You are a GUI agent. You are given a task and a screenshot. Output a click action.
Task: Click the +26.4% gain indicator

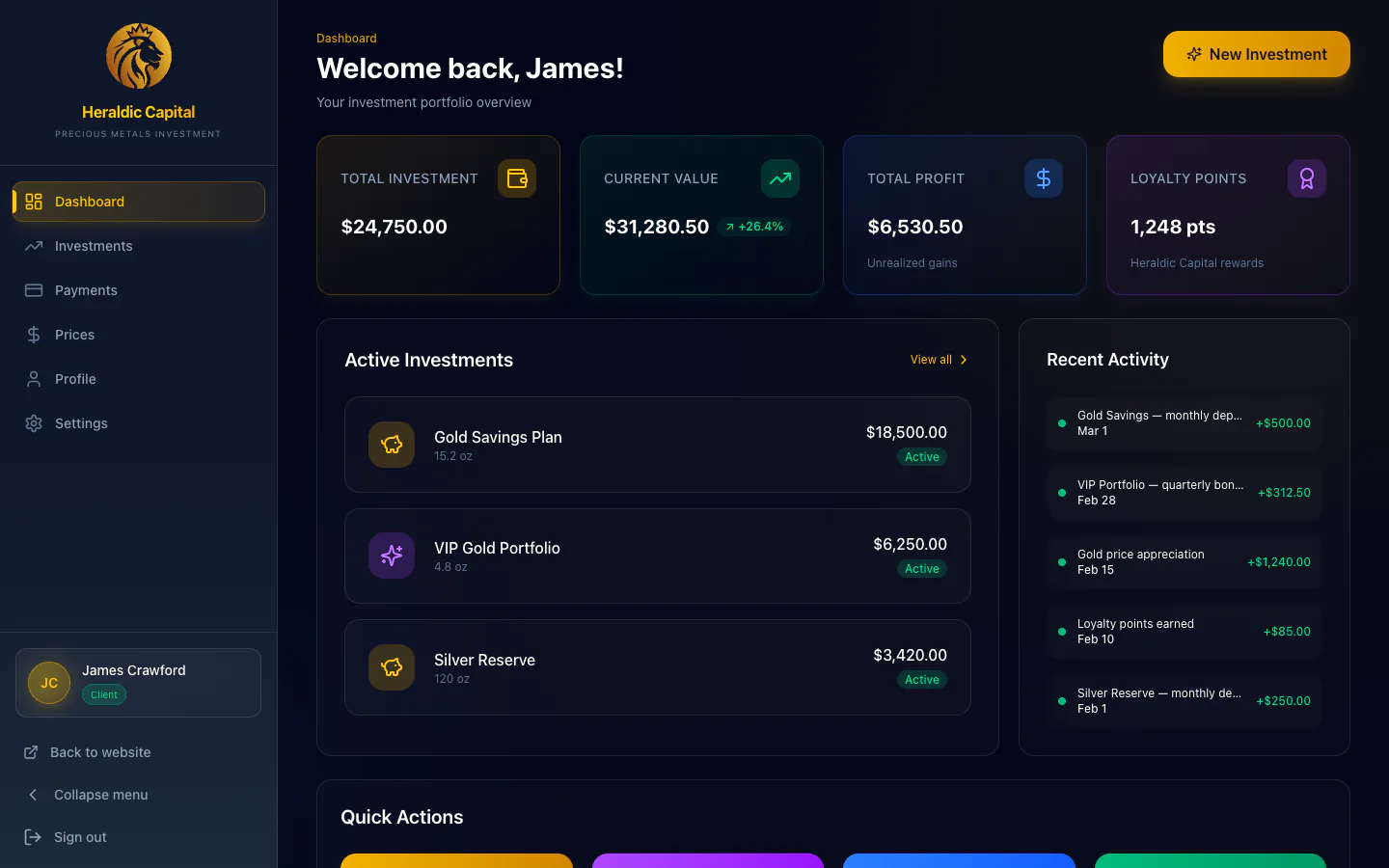(755, 226)
